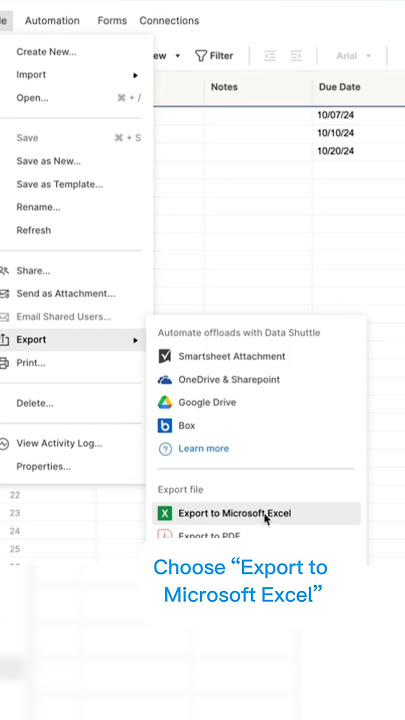Select View Activity Log entry
The image size is (405, 720).
pyautogui.click(x=59, y=443)
